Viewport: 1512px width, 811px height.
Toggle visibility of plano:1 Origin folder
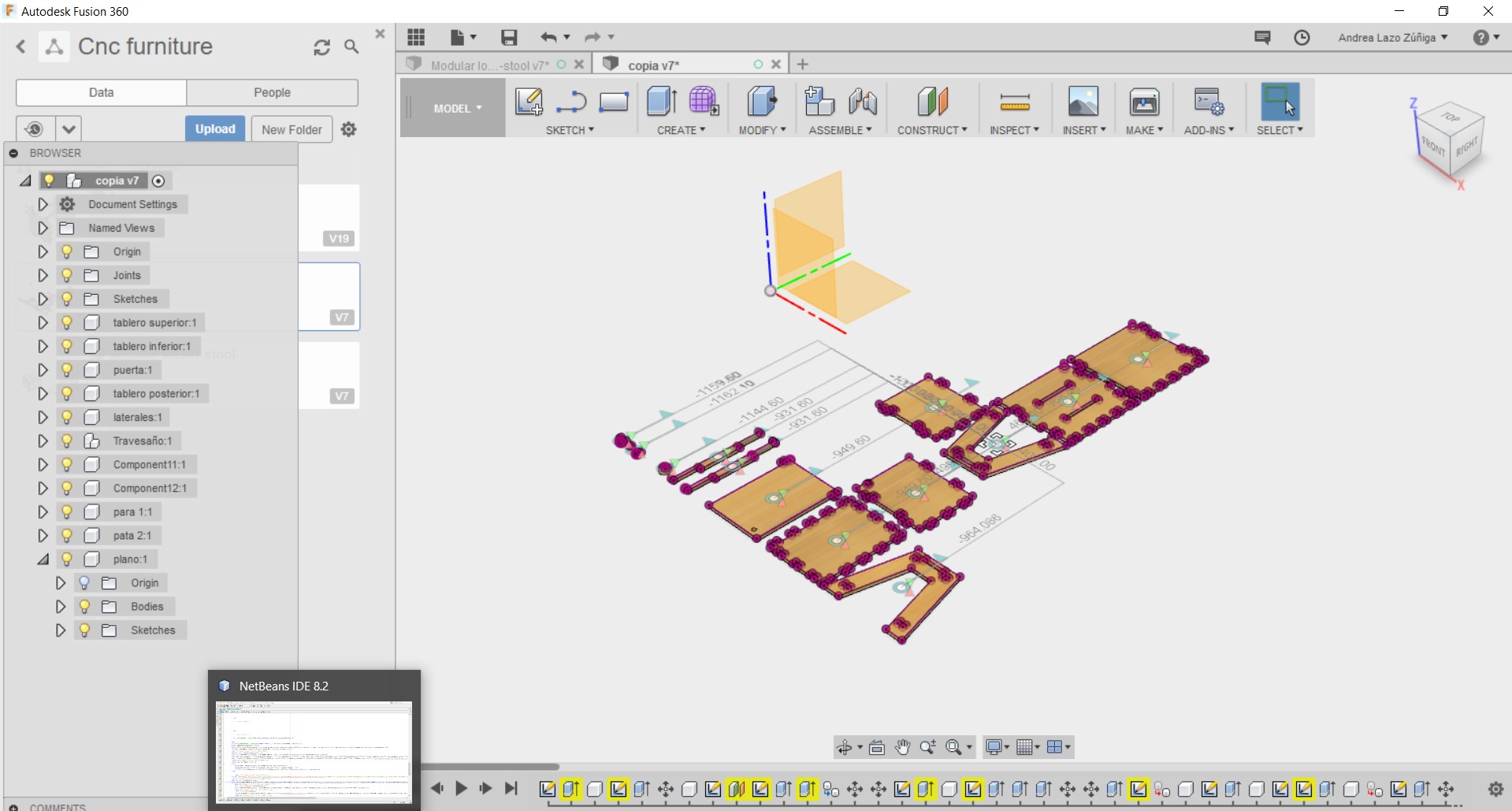pos(84,582)
